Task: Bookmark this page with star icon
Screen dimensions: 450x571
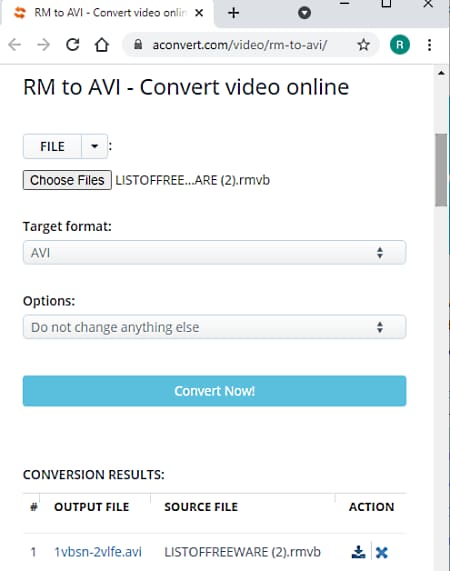Action: 363,45
